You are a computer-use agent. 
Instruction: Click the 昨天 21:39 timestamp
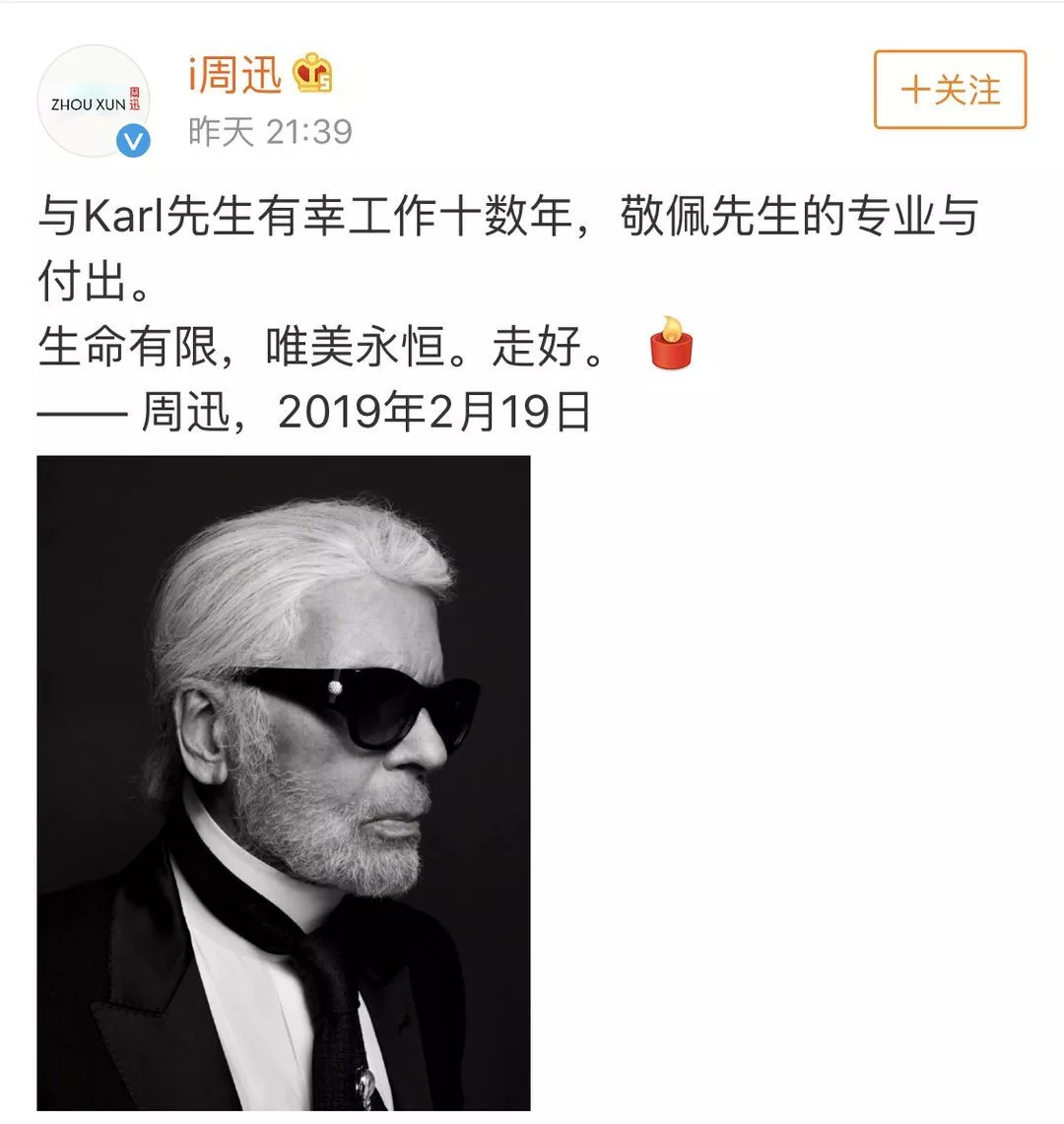coord(270,132)
